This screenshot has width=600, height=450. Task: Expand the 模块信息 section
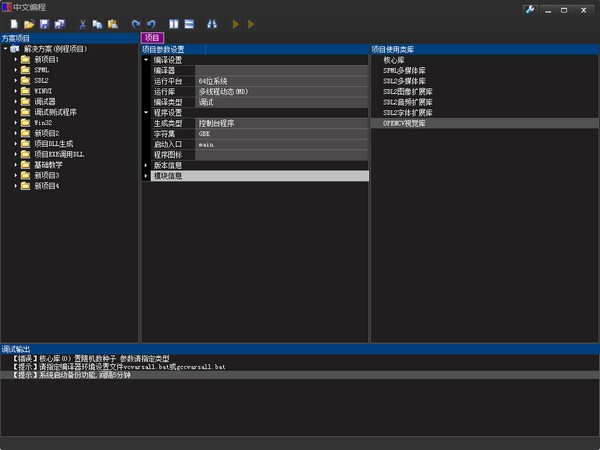click(x=146, y=176)
